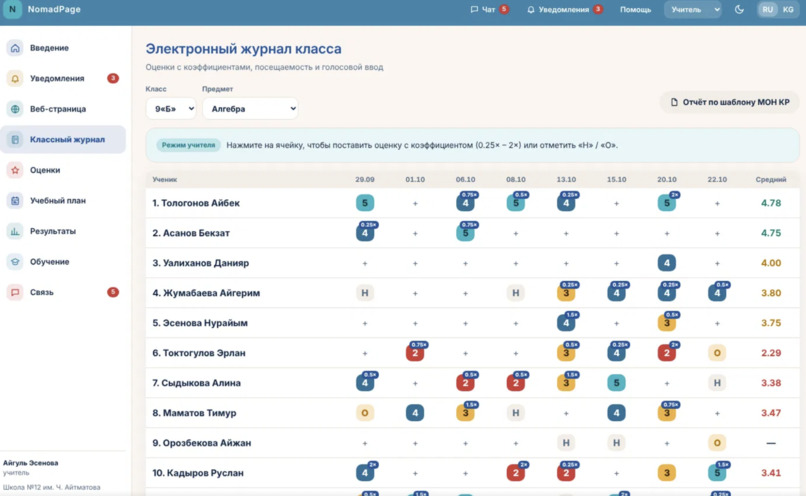This screenshot has height=496, width=806.
Task: Click student name 5. Эсенова Нурайым
Action: [x=200, y=323]
